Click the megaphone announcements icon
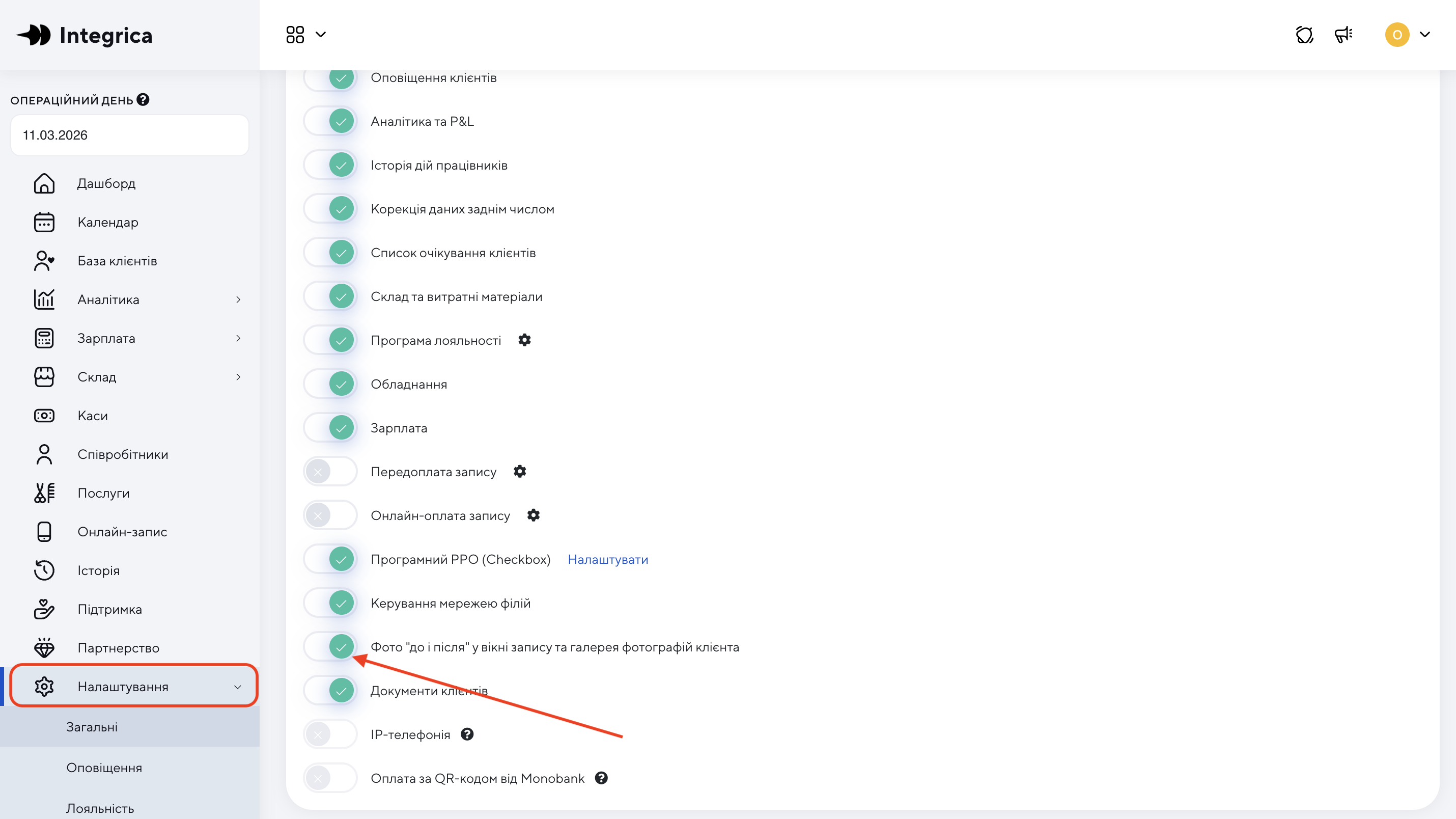Viewport: 1456px width, 819px height. pyautogui.click(x=1343, y=35)
